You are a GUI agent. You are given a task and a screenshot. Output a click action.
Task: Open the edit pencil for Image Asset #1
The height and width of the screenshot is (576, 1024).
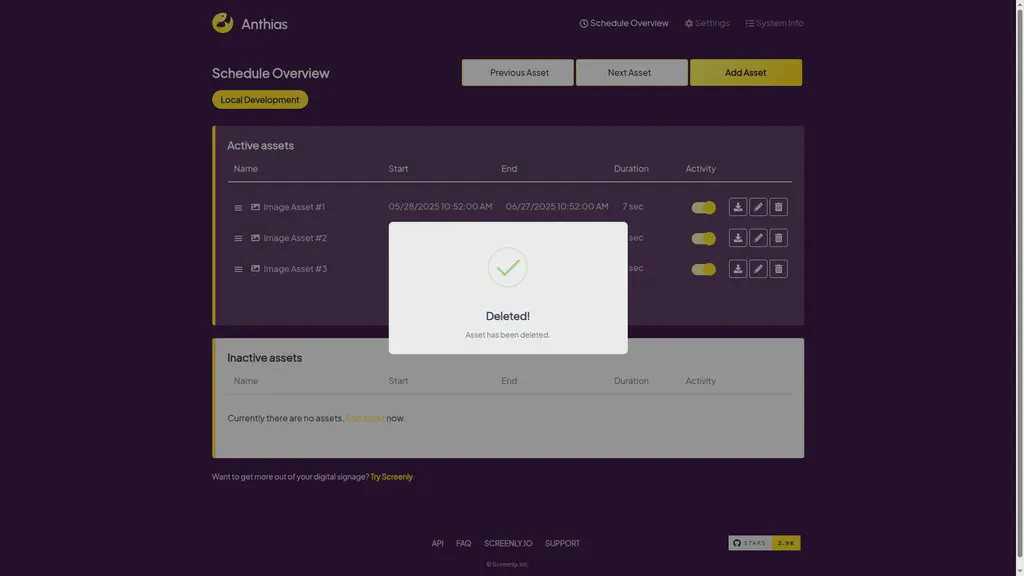tap(758, 207)
